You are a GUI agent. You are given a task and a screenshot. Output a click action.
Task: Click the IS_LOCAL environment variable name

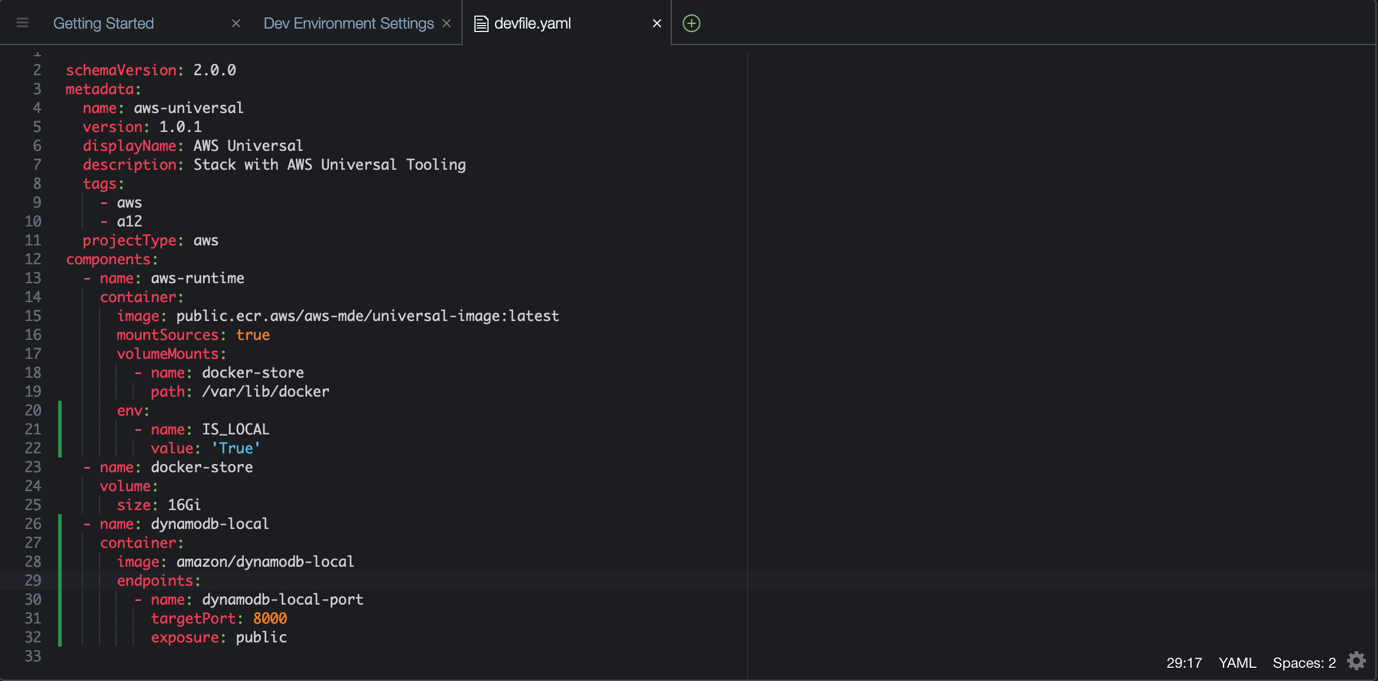pyautogui.click(x=237, y=428)
